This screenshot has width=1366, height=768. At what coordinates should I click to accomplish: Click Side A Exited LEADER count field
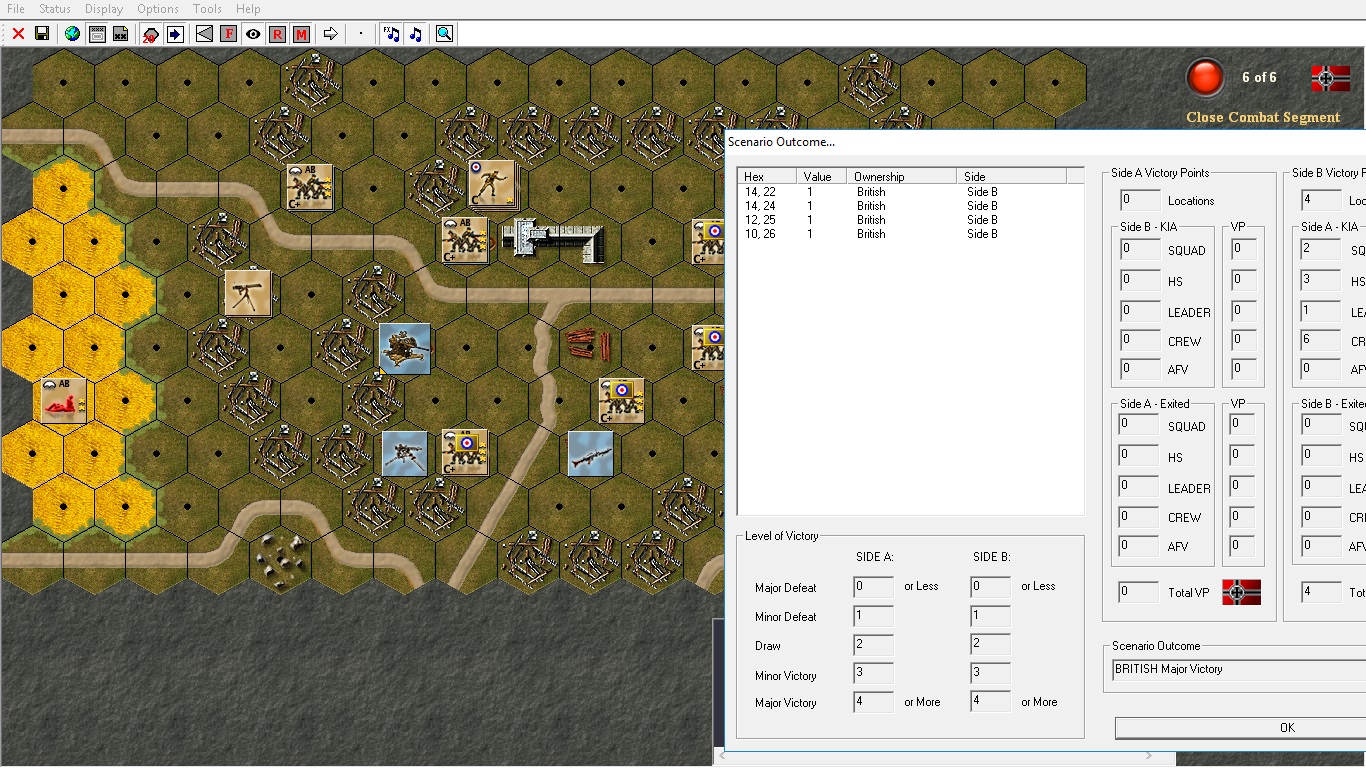coord(1139,487)
